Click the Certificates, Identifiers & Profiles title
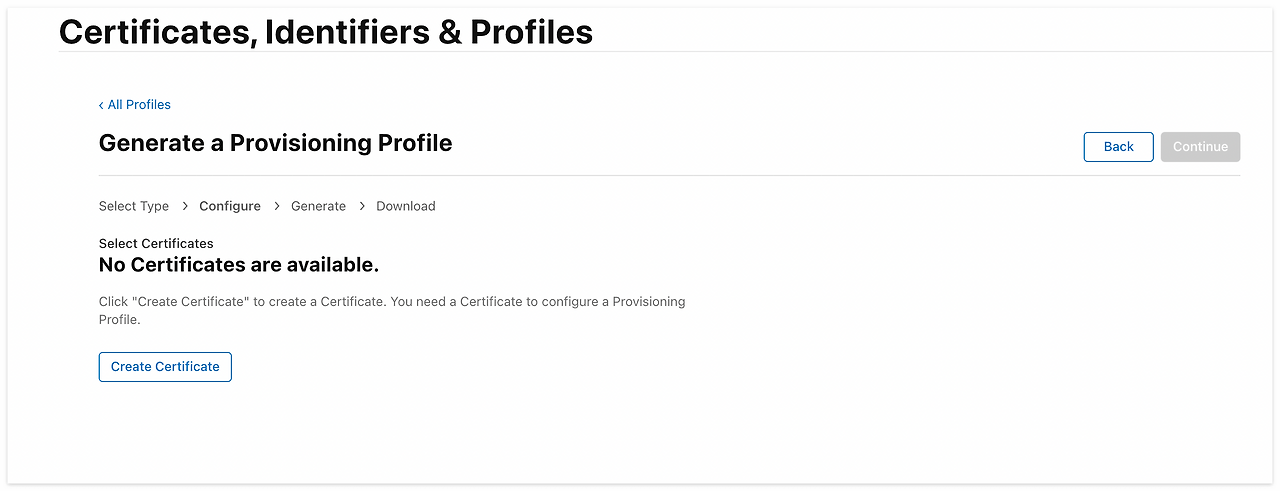This screenshot has height=491, width=1280. (x=326, y=31)
